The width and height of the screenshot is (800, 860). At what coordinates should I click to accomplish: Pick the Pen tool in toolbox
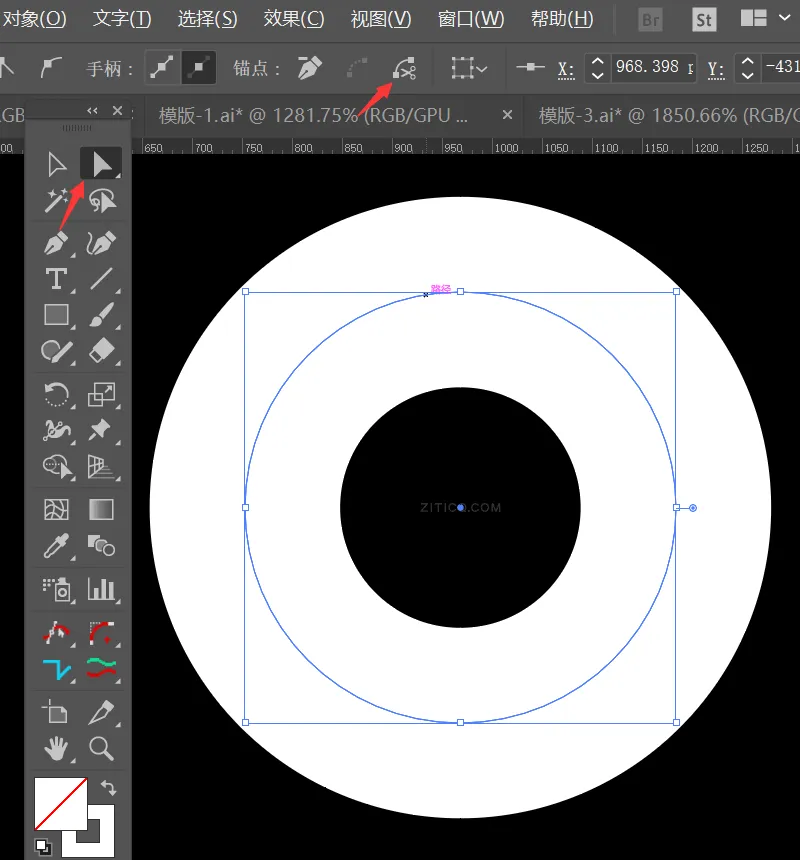[56, 242]
